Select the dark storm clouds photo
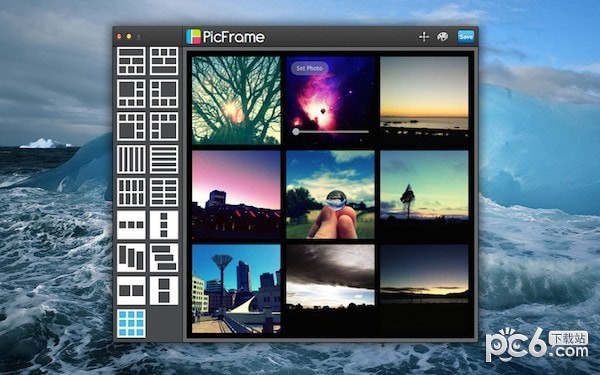This screenshot has width=600, height=375. click(x=330, y=289)
